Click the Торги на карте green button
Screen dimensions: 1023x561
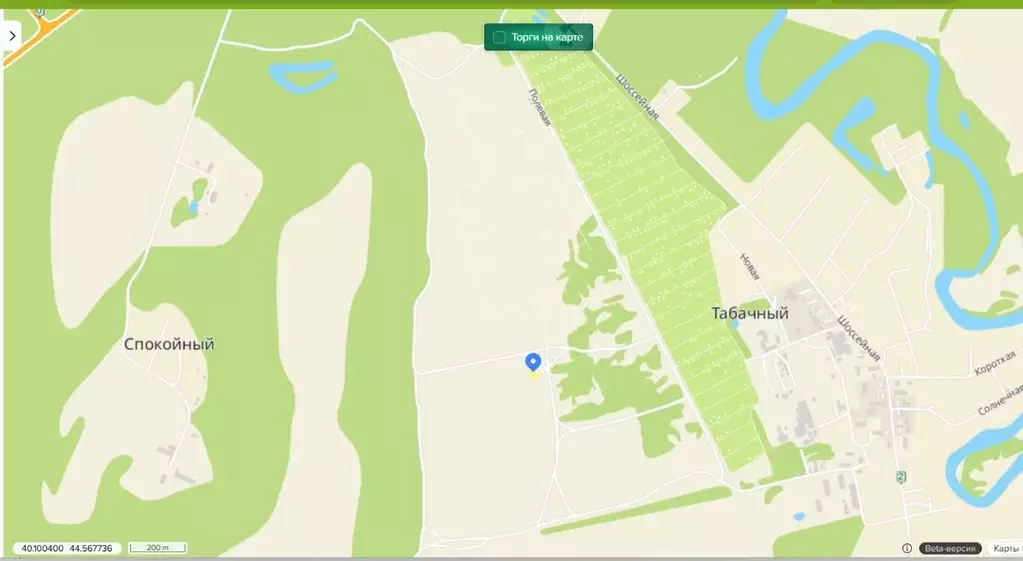click(538, 37)
